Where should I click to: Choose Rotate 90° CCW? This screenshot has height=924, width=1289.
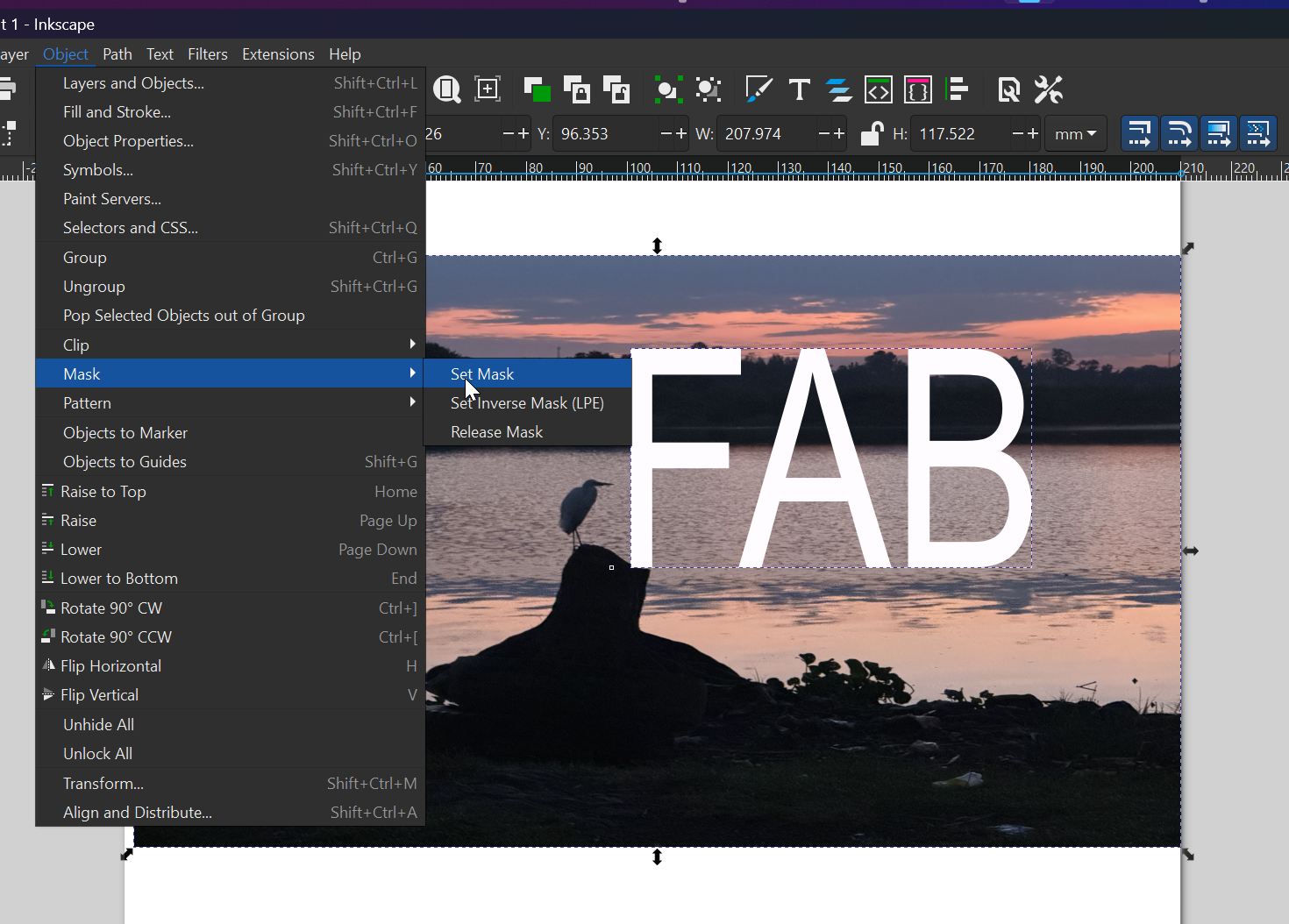[231, 637]
